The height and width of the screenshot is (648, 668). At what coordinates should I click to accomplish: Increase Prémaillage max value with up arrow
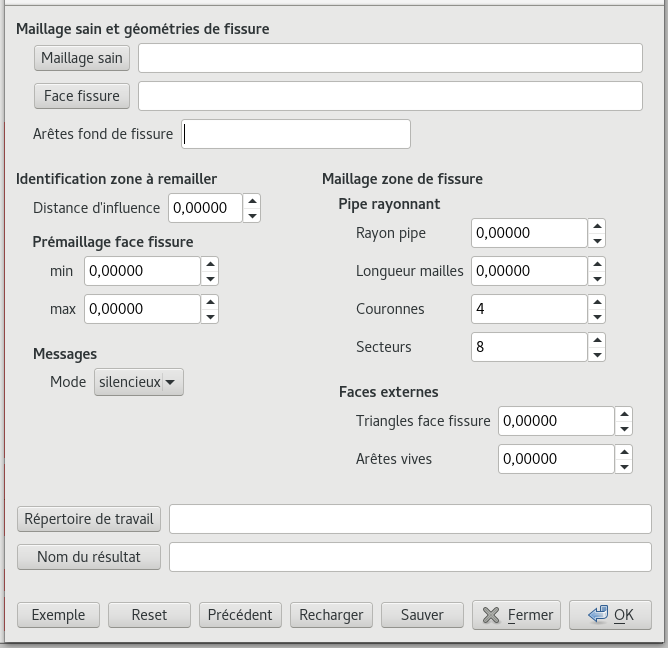click(210, 301)
